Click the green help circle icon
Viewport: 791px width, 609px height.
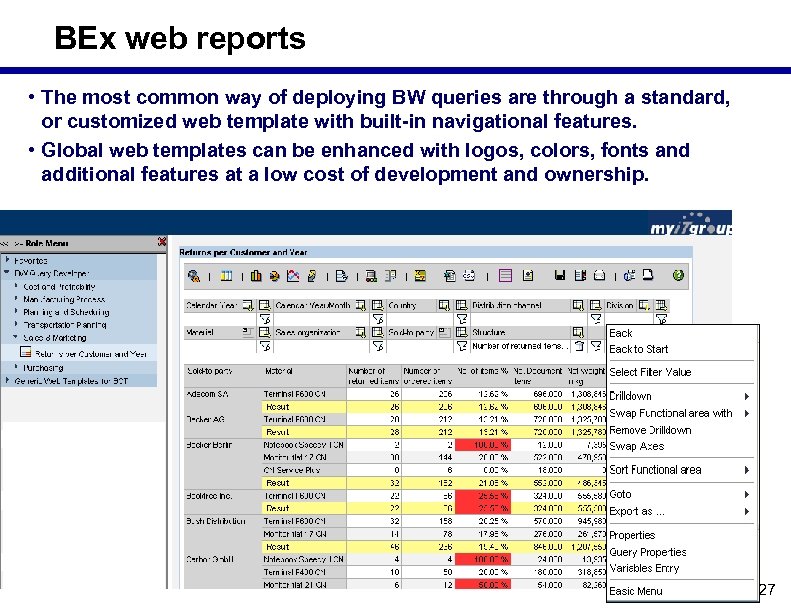(678, 275)
